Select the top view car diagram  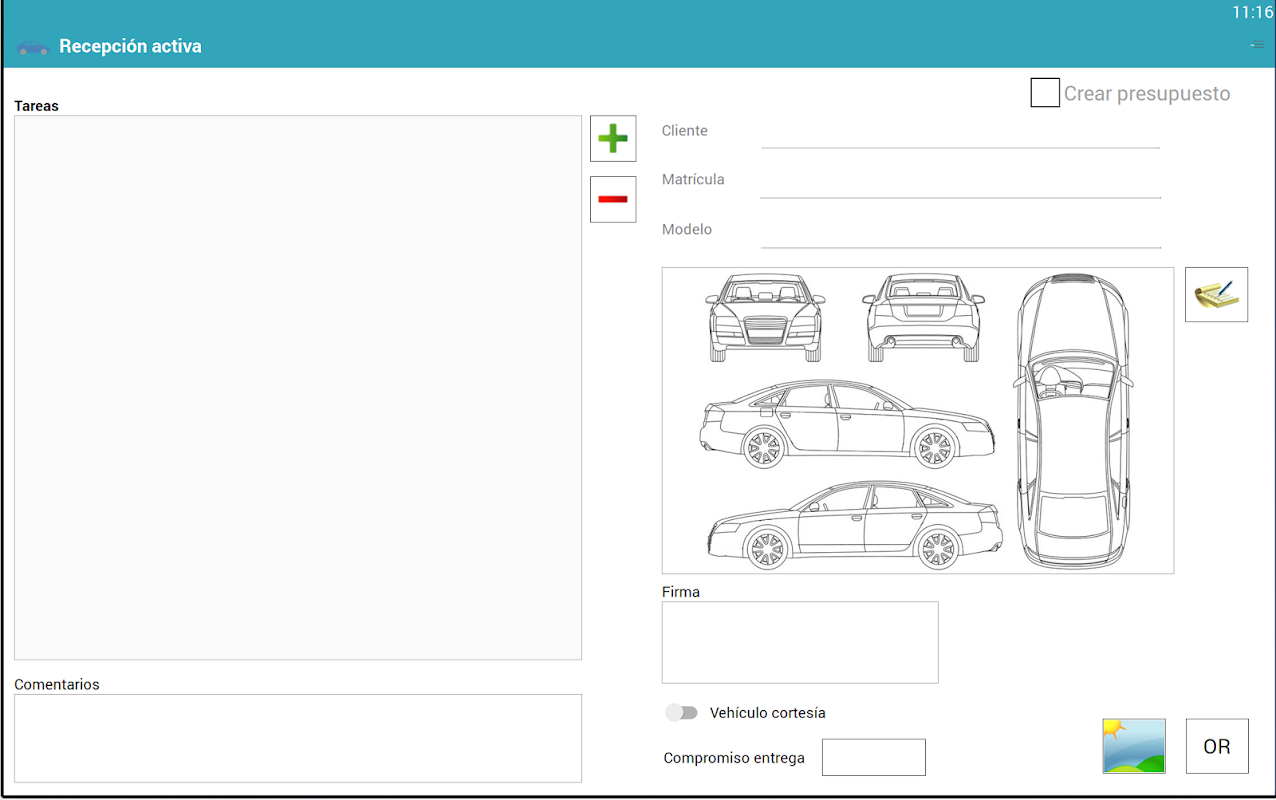click(x=1074, y=420)
